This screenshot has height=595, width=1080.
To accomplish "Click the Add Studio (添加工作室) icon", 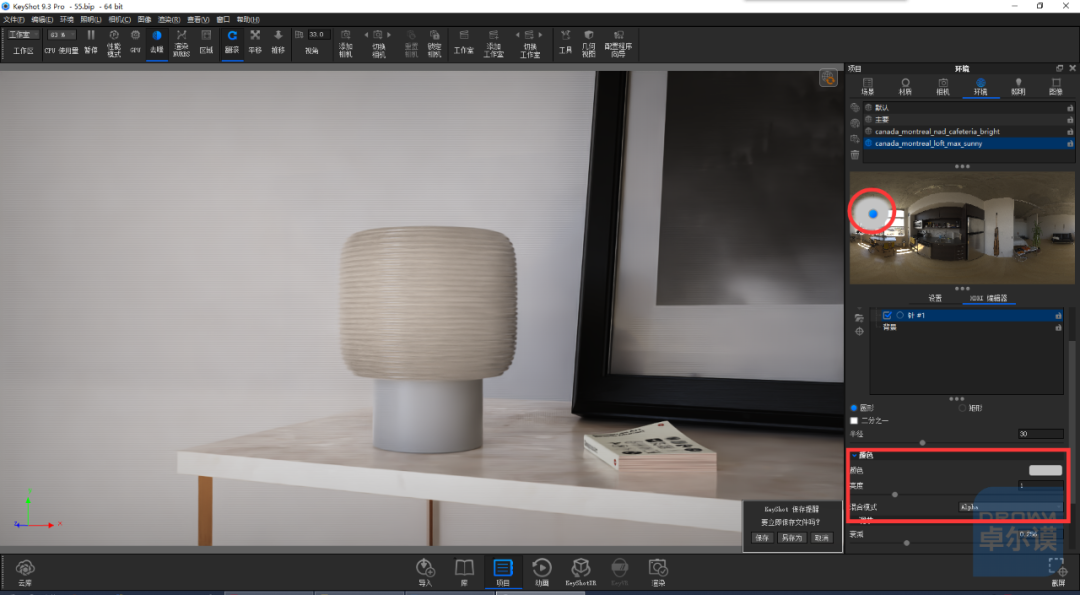I will (494, 35).
